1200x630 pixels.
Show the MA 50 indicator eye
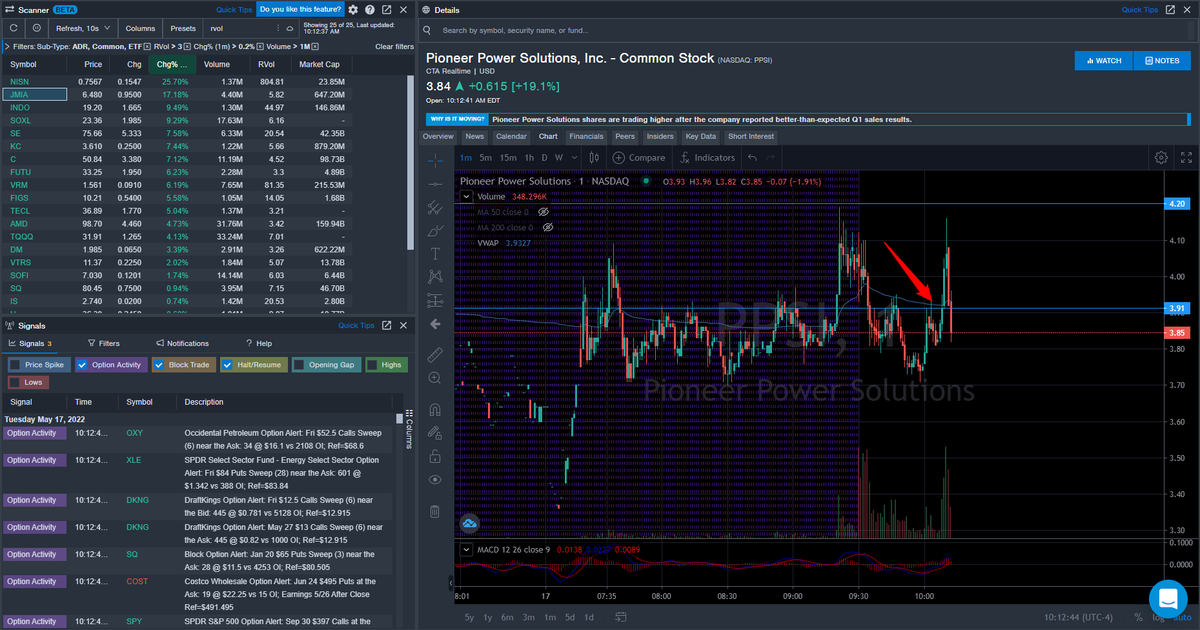point(544,213)
